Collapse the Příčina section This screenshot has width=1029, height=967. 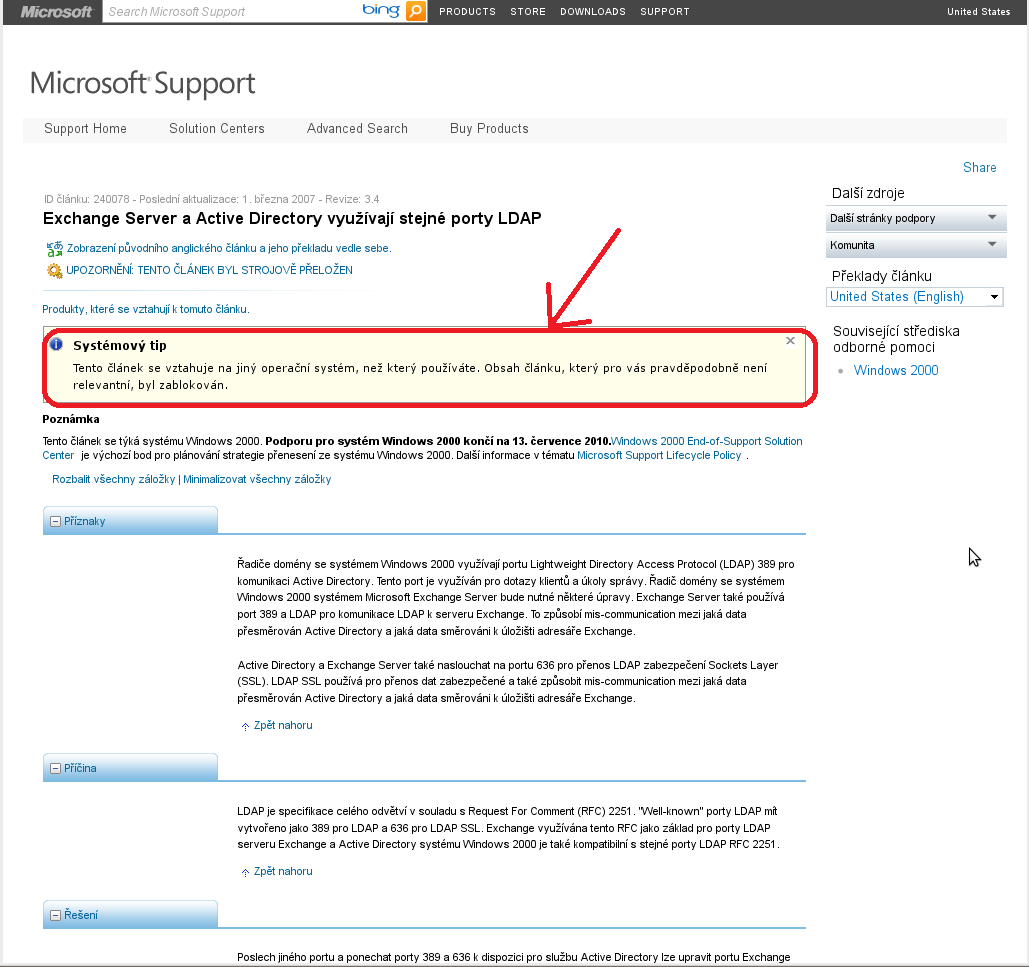(56, 769)
